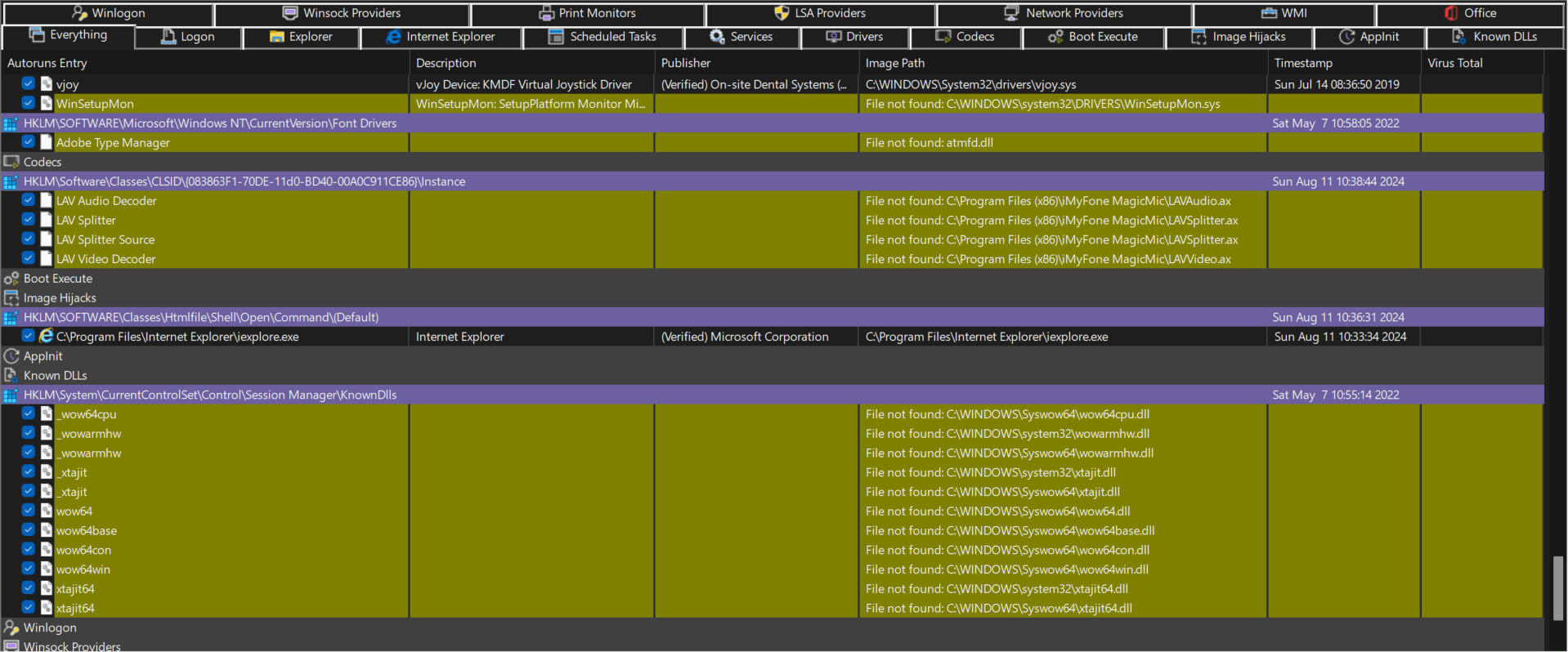Sort by Publisher column header
Image resolution: width=1568 pixels, height=652 pixels.
756,63
